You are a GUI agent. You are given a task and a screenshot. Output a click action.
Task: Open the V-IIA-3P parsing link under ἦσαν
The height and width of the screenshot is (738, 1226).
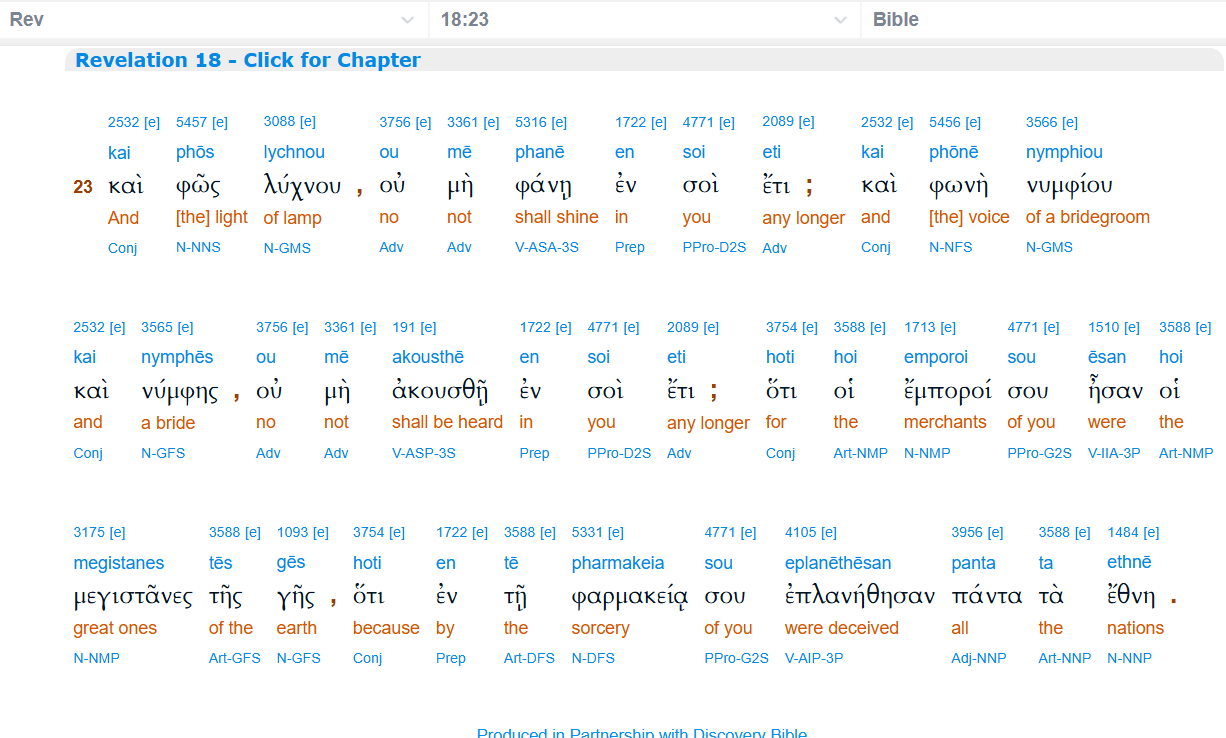[x=1113, y=453]
